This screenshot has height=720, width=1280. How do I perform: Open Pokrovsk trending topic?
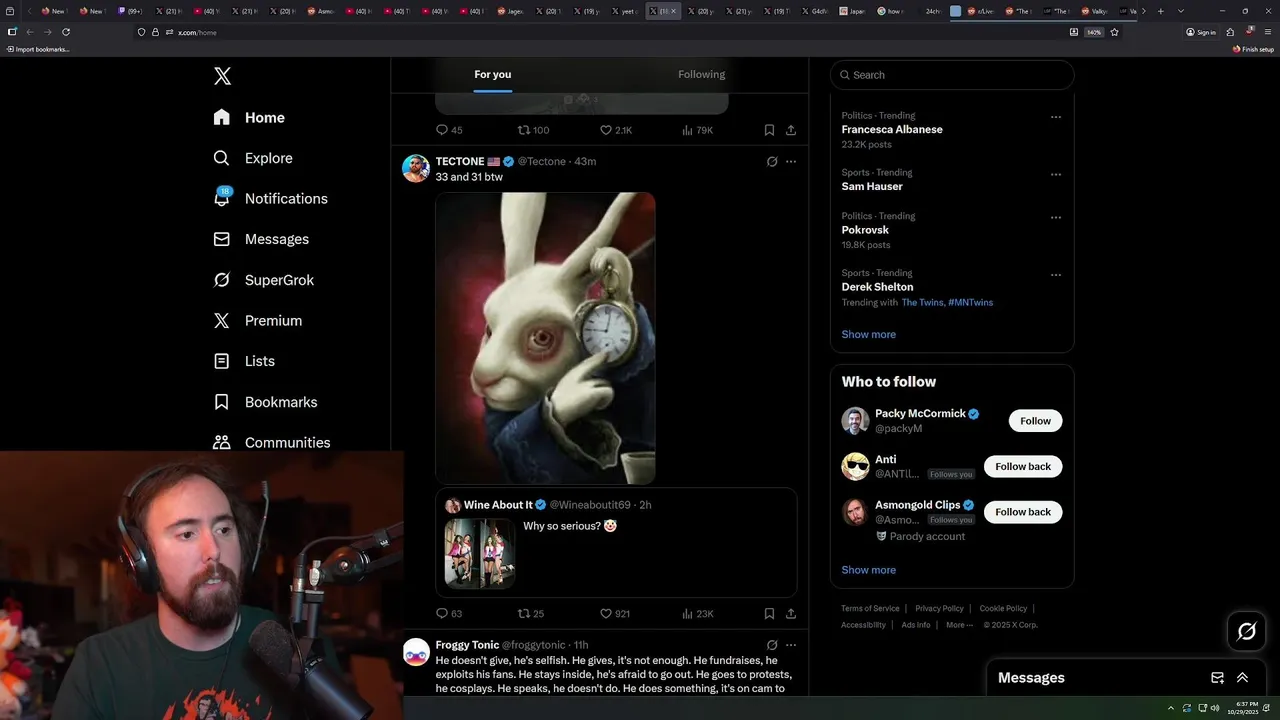click(865, 230)
